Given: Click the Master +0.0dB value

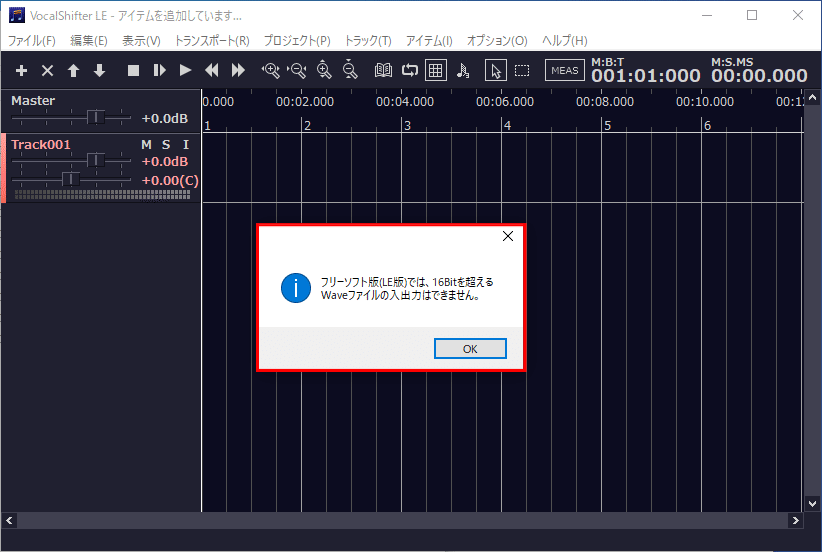Looking at the screenshot, I should click(165, 119).
